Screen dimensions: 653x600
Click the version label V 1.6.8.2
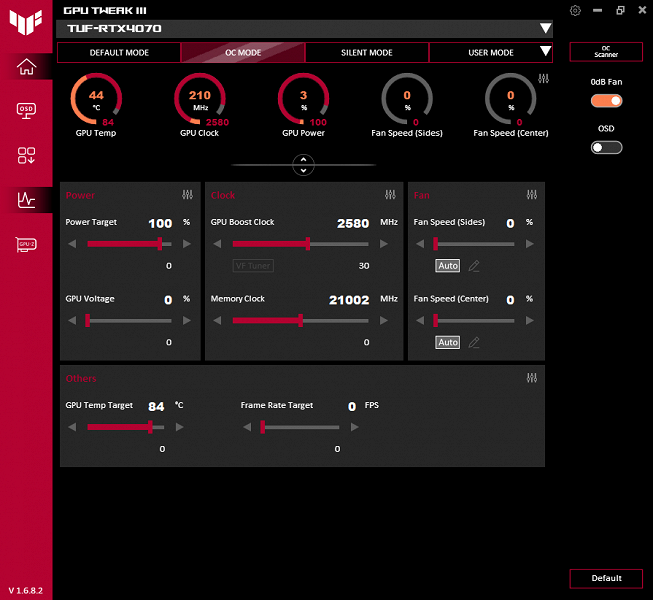pos(26,590)
